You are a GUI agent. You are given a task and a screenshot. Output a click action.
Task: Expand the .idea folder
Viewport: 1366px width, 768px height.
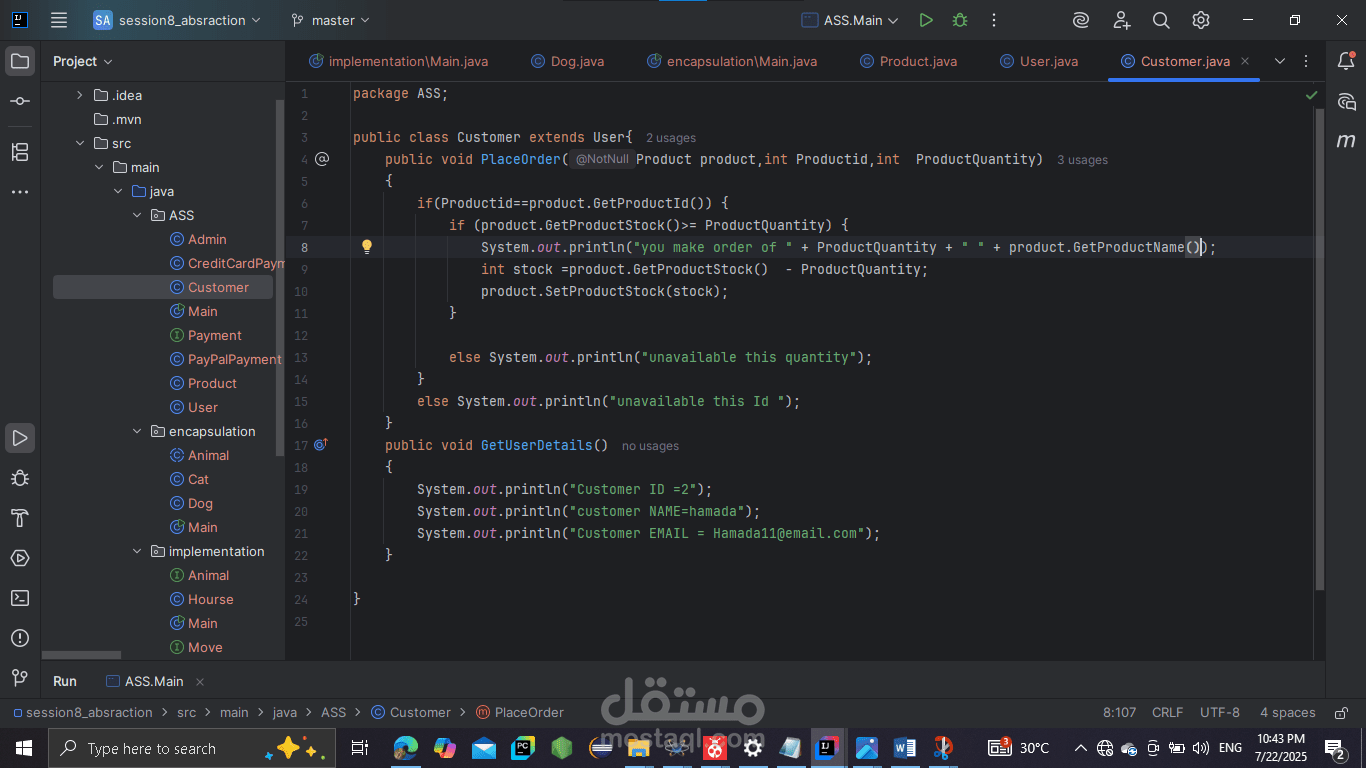pos(80,96)
